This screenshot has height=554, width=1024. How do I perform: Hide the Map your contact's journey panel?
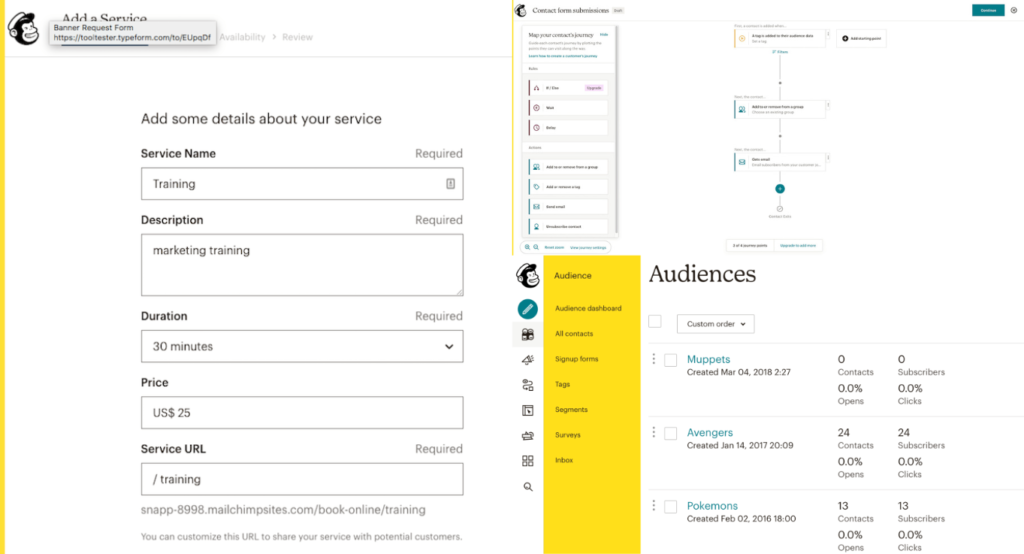coord(603,35)
